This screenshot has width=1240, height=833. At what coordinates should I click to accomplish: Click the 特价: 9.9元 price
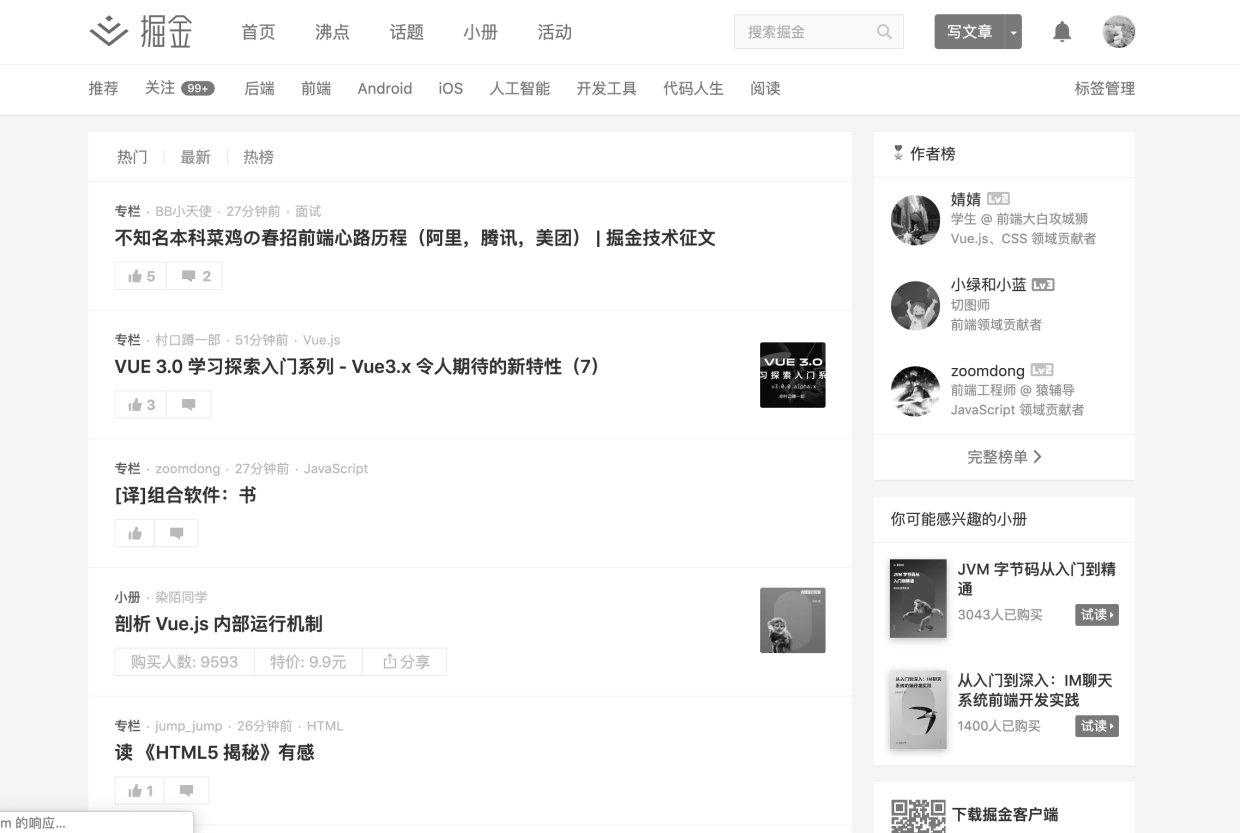click(308, 662)
